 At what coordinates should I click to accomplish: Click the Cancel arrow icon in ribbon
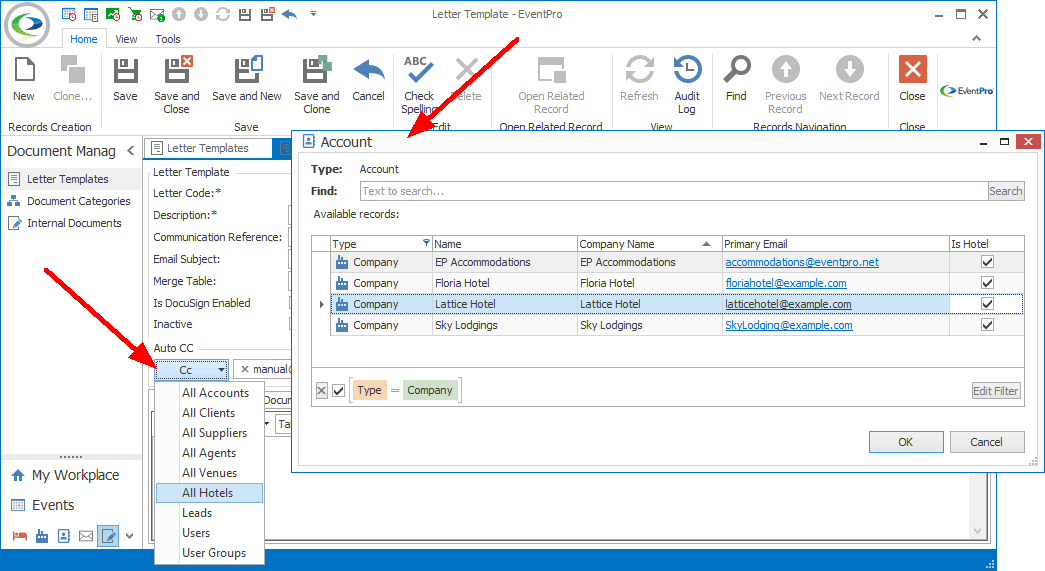369,70
